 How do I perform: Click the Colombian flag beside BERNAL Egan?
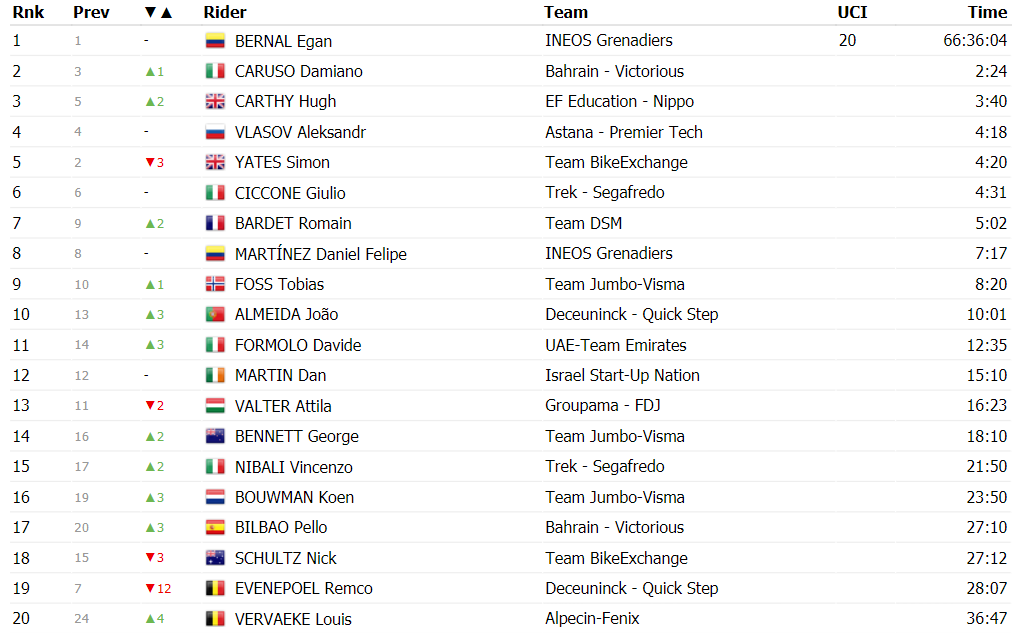[215, 41]
